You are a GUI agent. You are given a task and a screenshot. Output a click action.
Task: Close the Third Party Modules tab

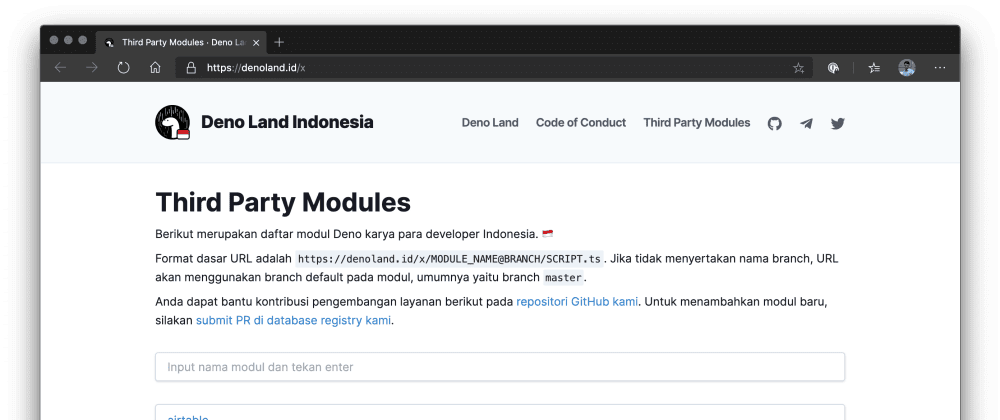pyautogui.click(x=256, y=43)
